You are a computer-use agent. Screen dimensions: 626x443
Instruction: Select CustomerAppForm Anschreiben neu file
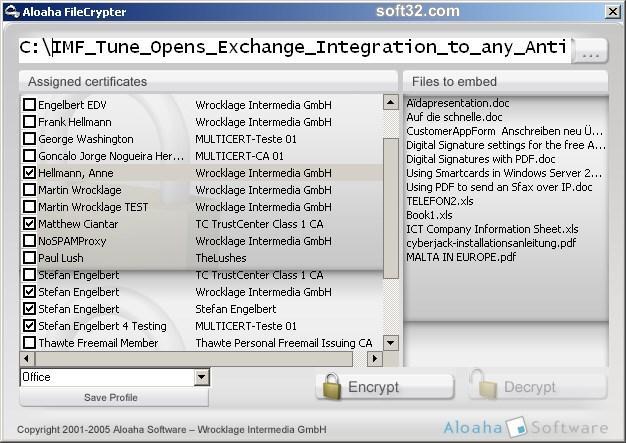click(x=504, y=131)
